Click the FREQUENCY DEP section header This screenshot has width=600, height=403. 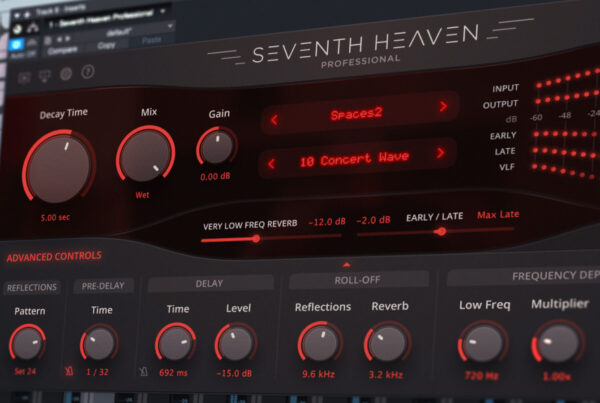point(523,276)
